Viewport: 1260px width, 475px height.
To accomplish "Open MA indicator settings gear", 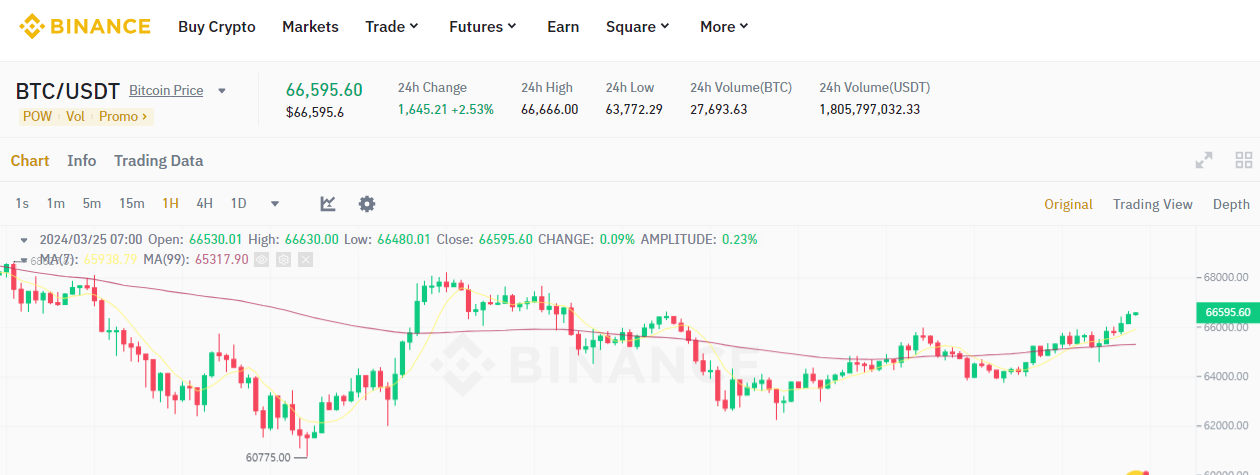I will (283, 259).
